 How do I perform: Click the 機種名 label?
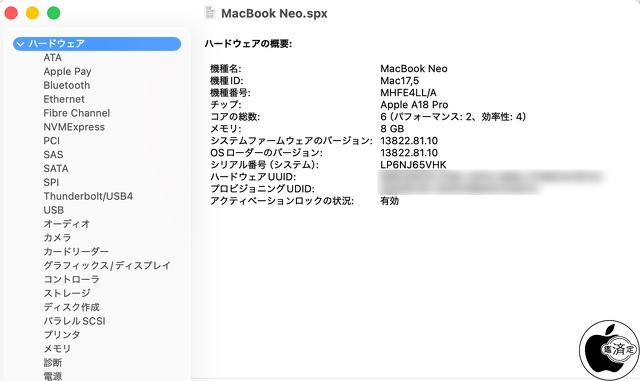point(226,69)
